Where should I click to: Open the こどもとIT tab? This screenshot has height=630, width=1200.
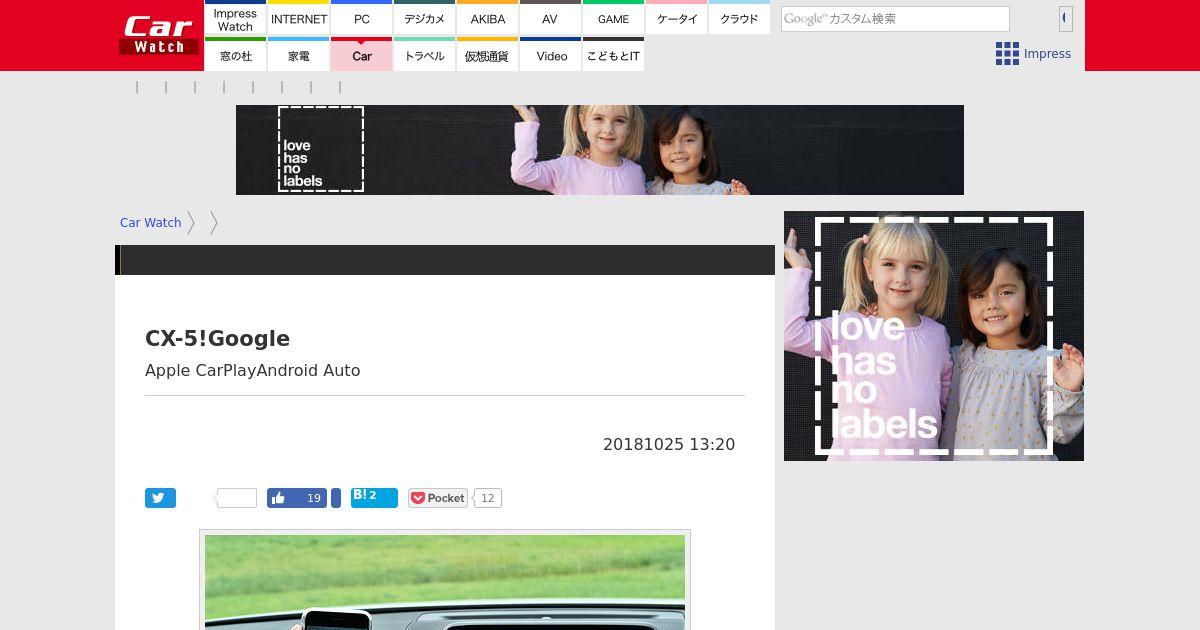(x=613, y=55)
